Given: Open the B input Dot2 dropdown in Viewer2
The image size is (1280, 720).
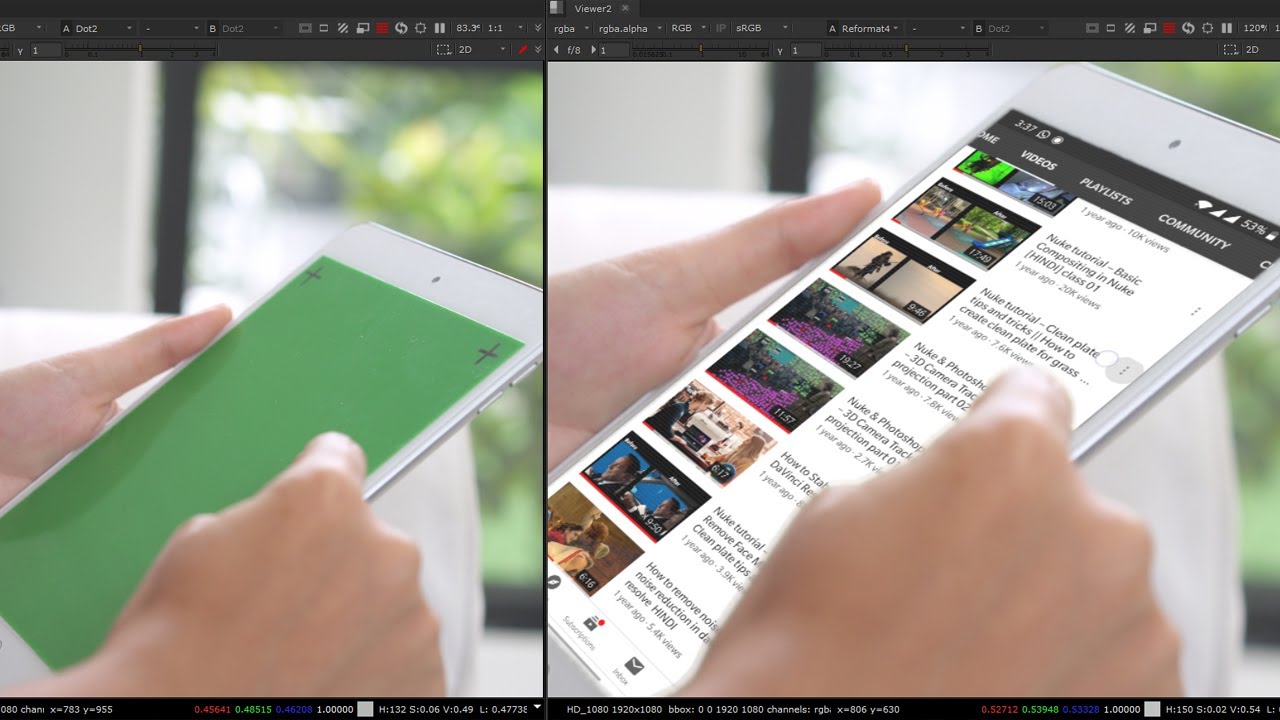Looking at the screenshot, I should (1009, 29).
